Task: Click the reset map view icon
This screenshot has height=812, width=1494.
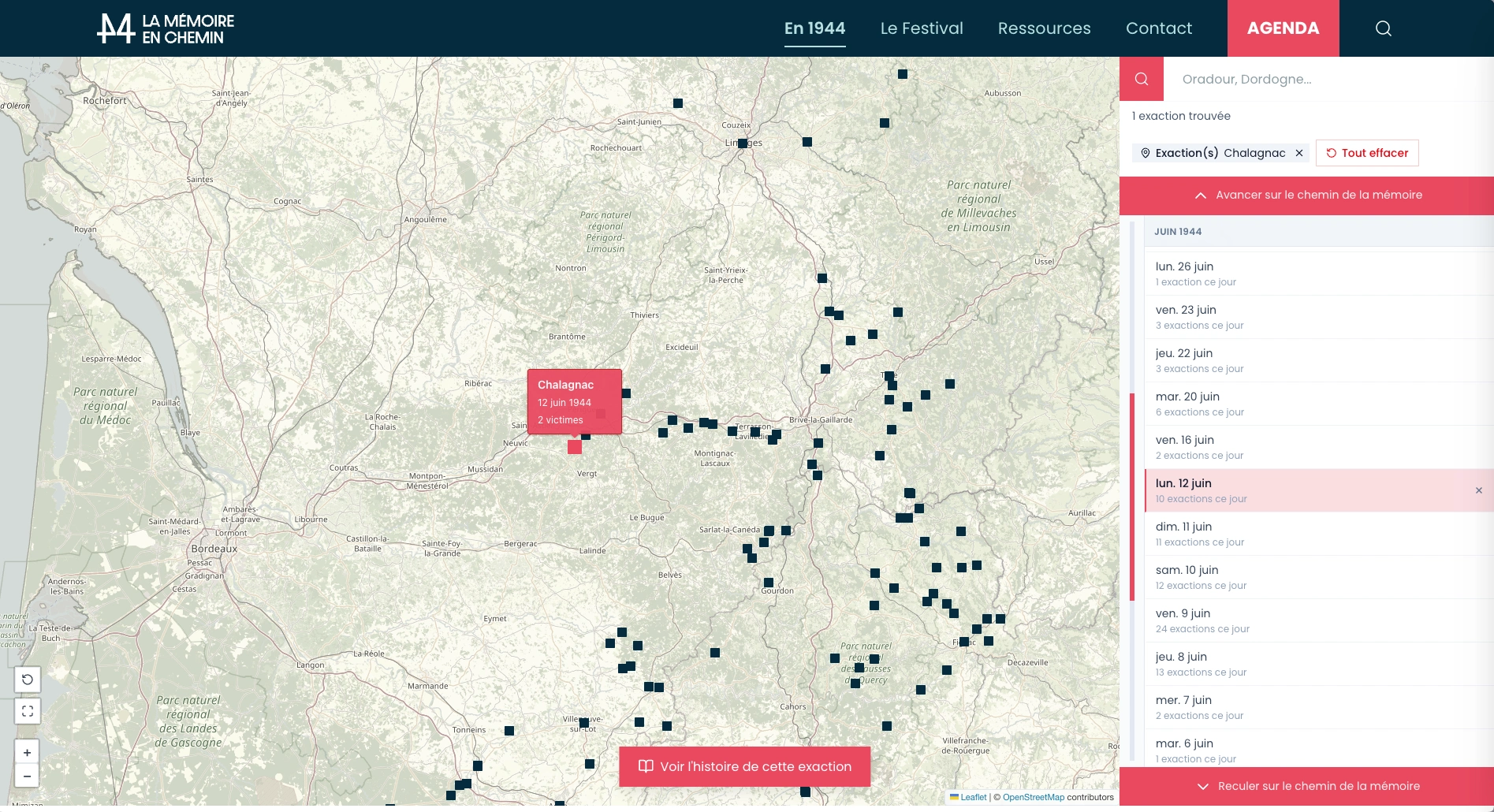Action: point(28,680)
